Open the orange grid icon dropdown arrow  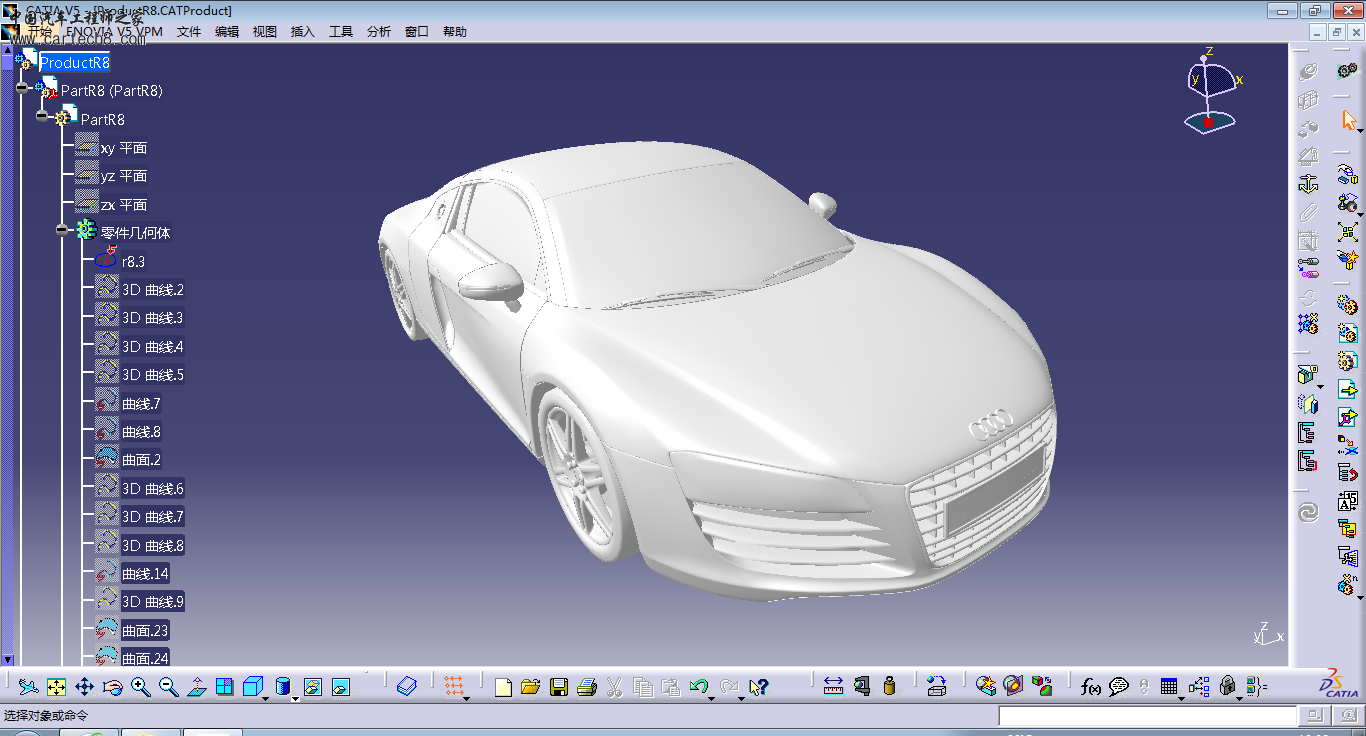466,697
